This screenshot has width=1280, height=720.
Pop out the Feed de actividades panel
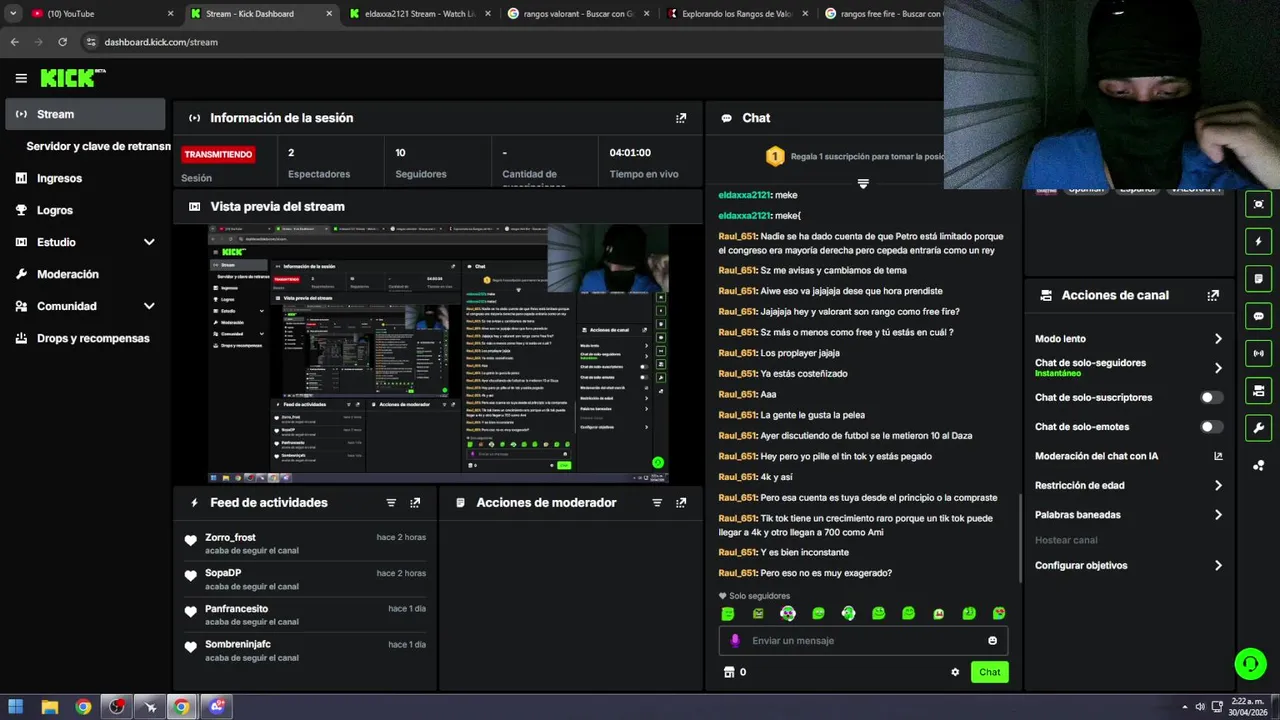pyautogui.click(x=415, y=503)
